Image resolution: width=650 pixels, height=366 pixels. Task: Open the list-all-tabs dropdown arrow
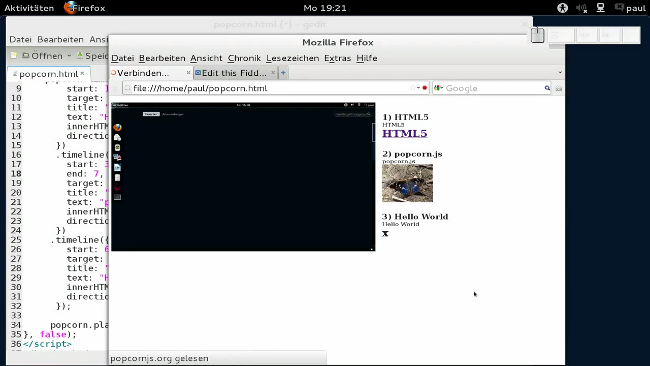[x=560, y=73]
